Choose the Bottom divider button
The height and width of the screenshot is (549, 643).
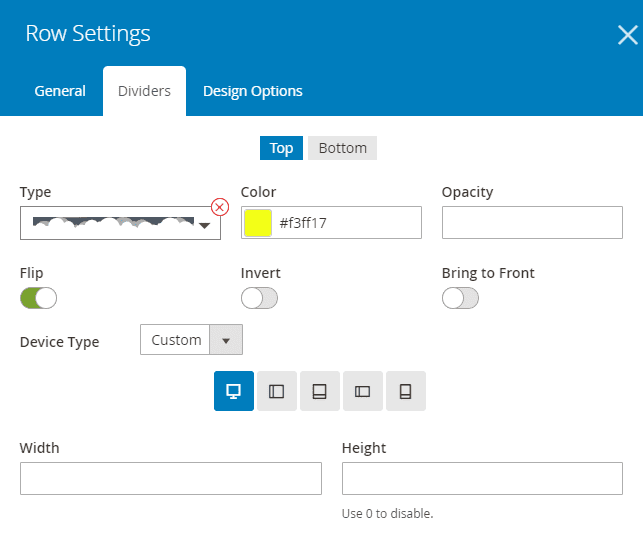click(342, 148)
